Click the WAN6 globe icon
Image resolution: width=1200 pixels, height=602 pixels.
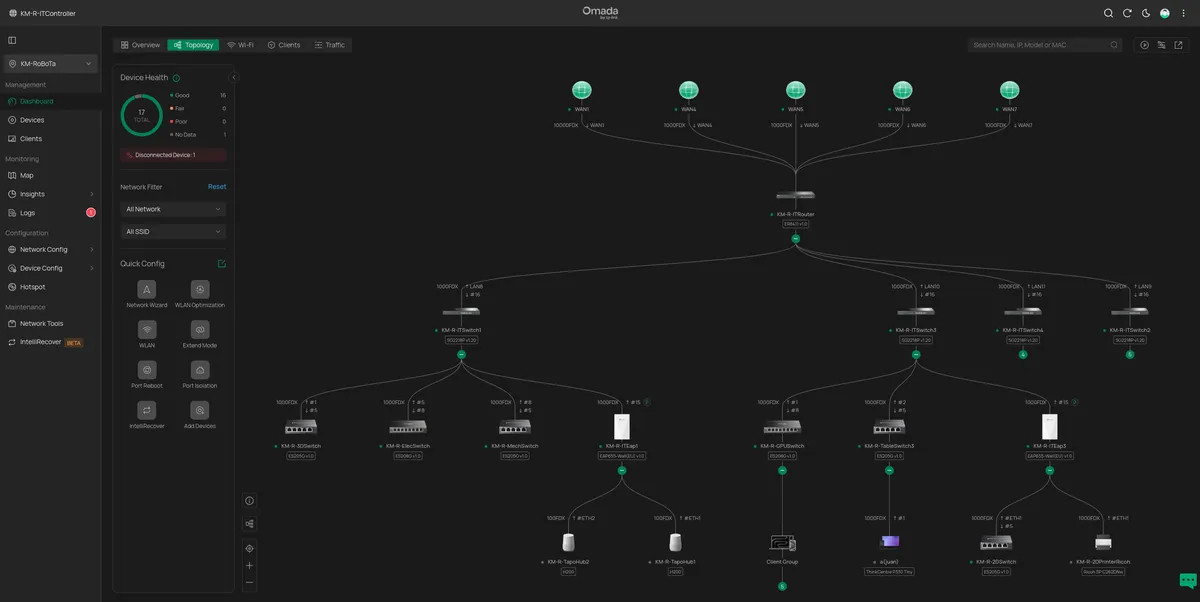click(x=902, y=91)
